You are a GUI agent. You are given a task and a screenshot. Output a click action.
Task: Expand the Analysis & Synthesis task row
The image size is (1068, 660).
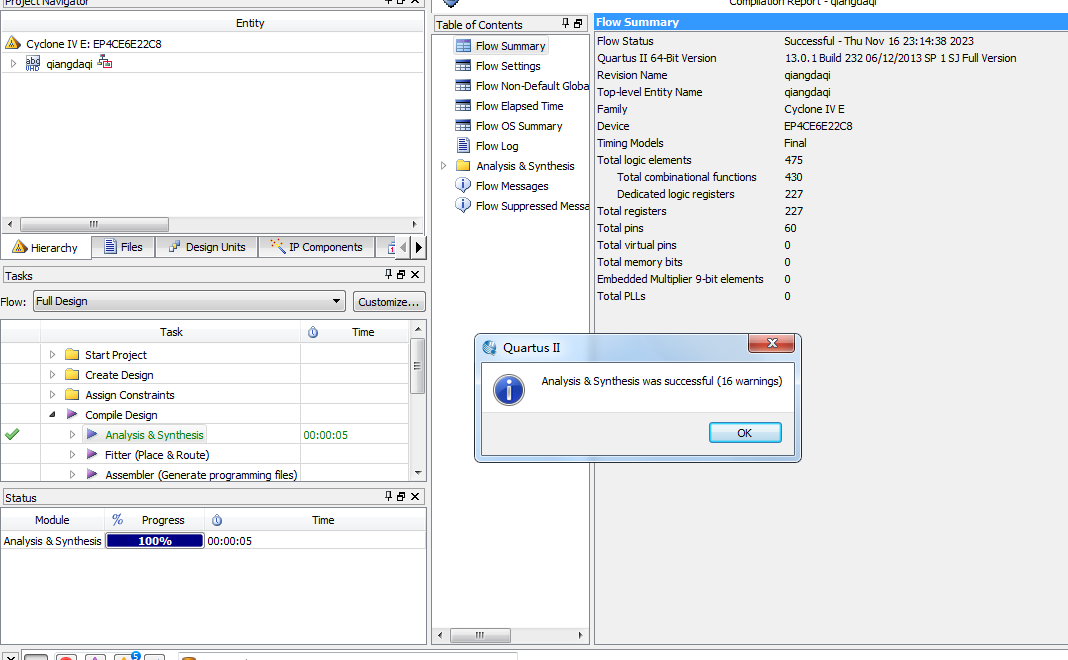(72, 435)
